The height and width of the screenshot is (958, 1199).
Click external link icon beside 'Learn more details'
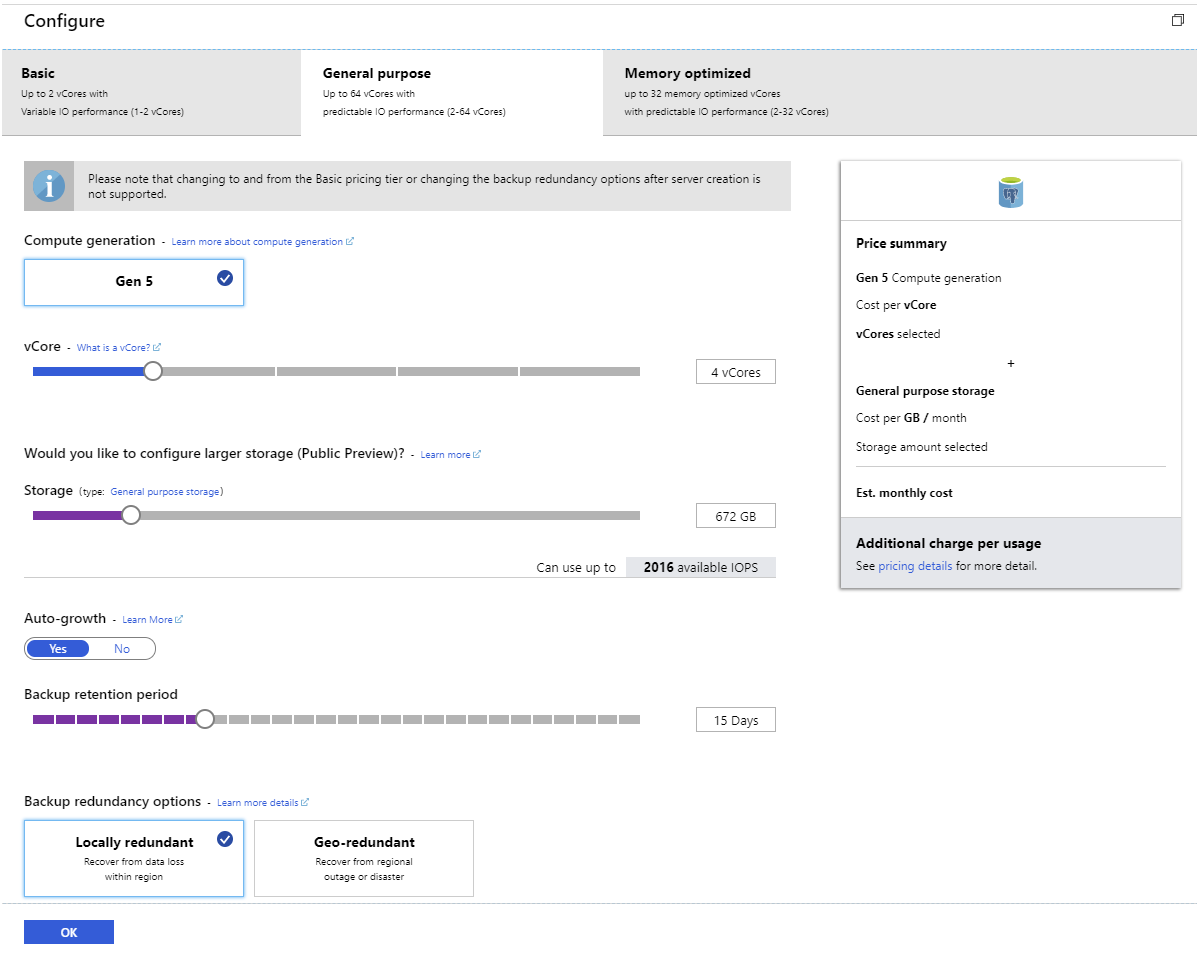point(305,803)
